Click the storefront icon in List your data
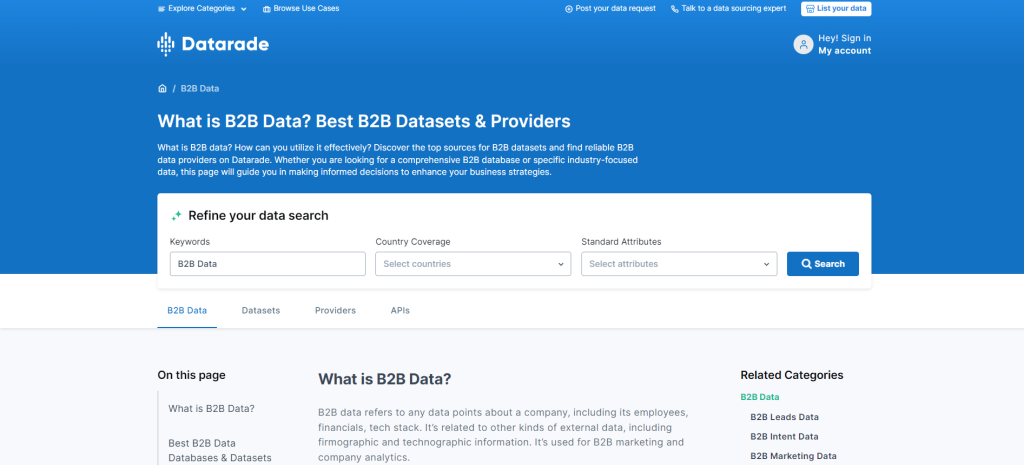The width and height of the screenshot is (1024, 465). pos(810,9)
